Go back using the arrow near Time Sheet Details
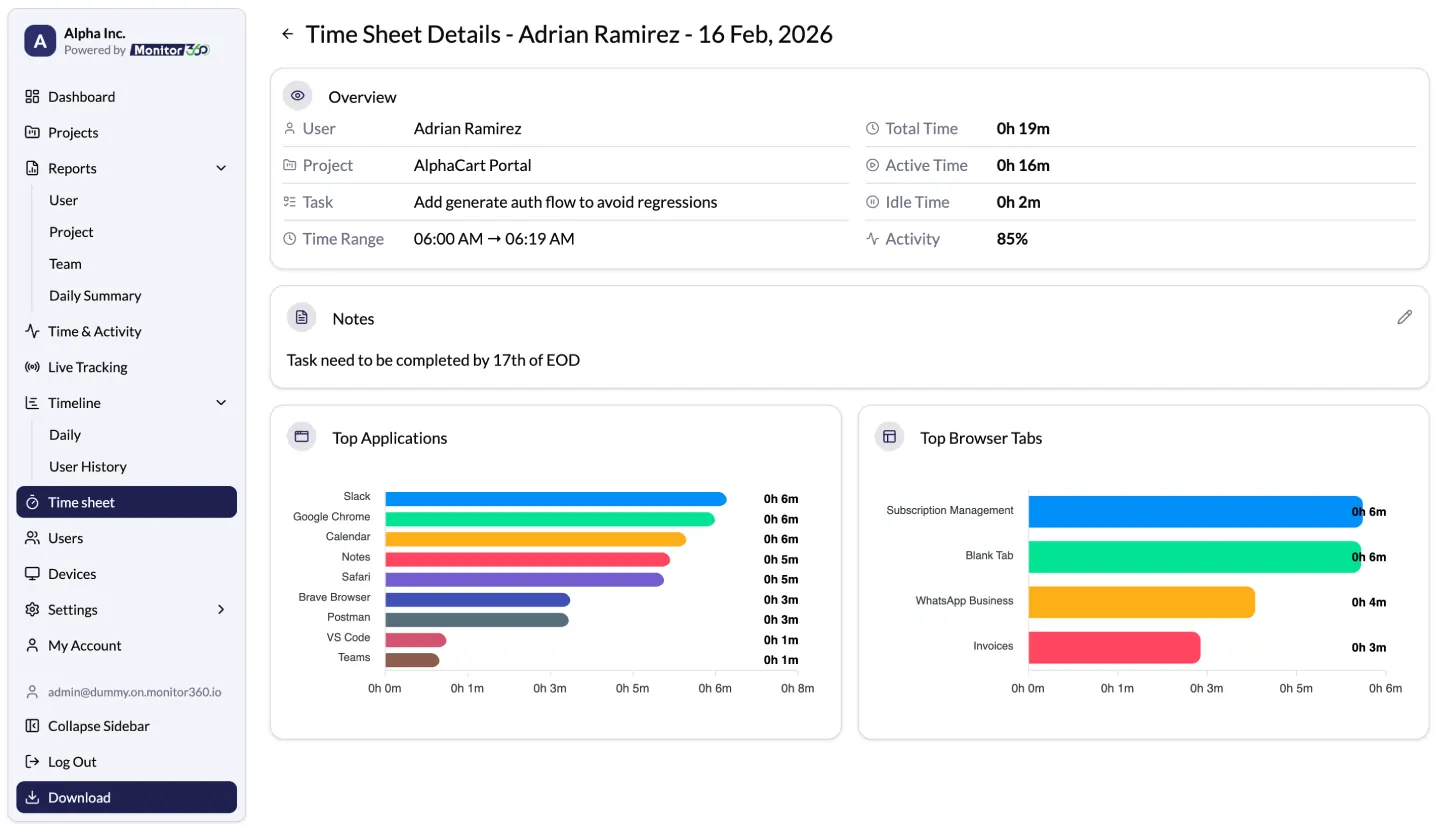1440x830 pixels. click(x=287, y=33)
